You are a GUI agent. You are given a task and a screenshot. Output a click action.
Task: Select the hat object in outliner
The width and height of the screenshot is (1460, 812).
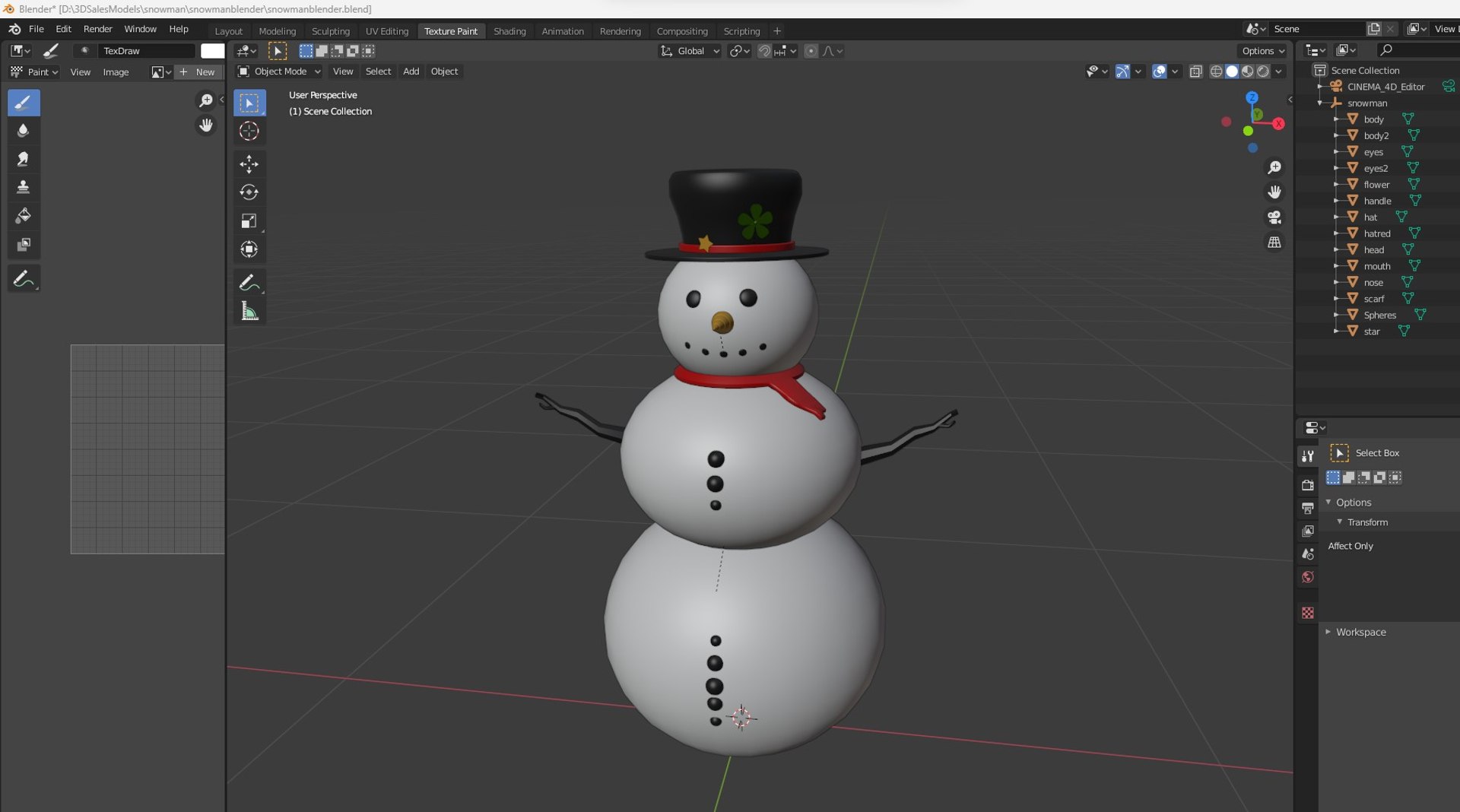tap(1370, 217)
